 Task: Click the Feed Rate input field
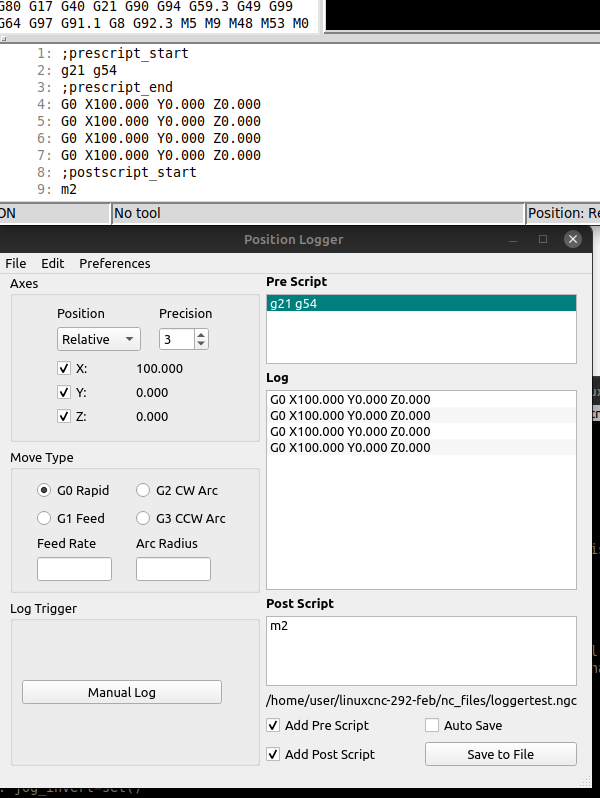point(74,569)
